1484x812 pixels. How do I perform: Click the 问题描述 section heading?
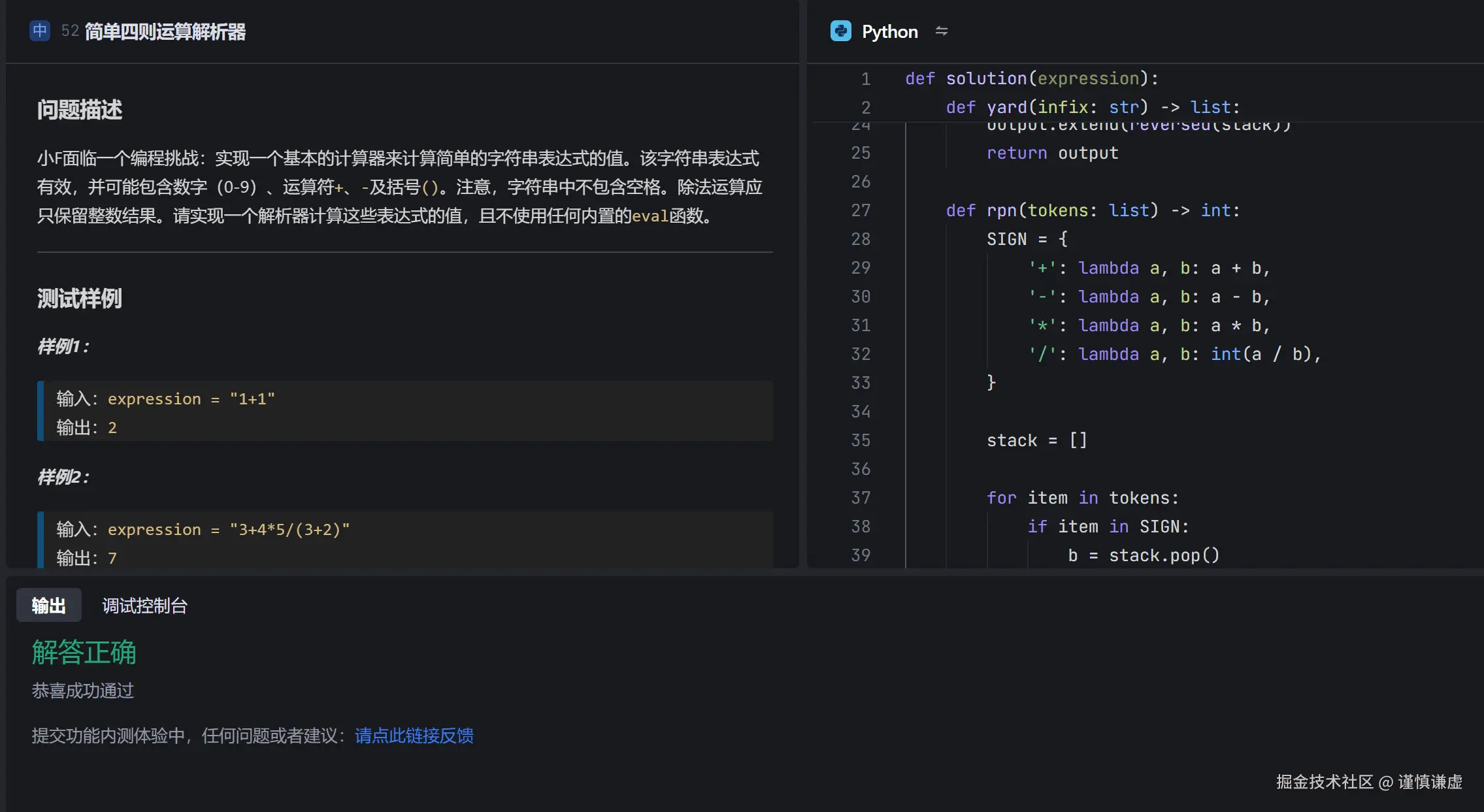click(80, 110)
